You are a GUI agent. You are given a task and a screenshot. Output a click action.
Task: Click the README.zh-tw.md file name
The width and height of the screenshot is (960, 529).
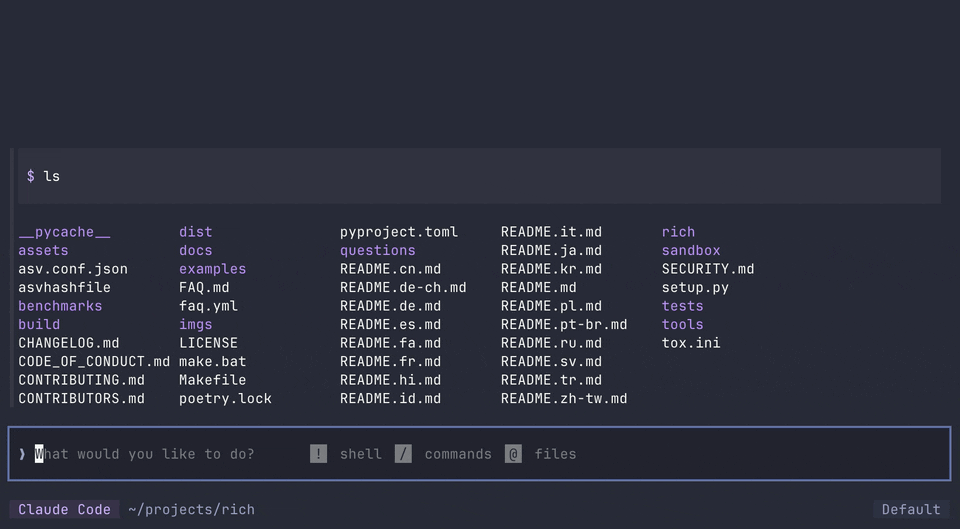pyautogui.click(x=564, y=398)
